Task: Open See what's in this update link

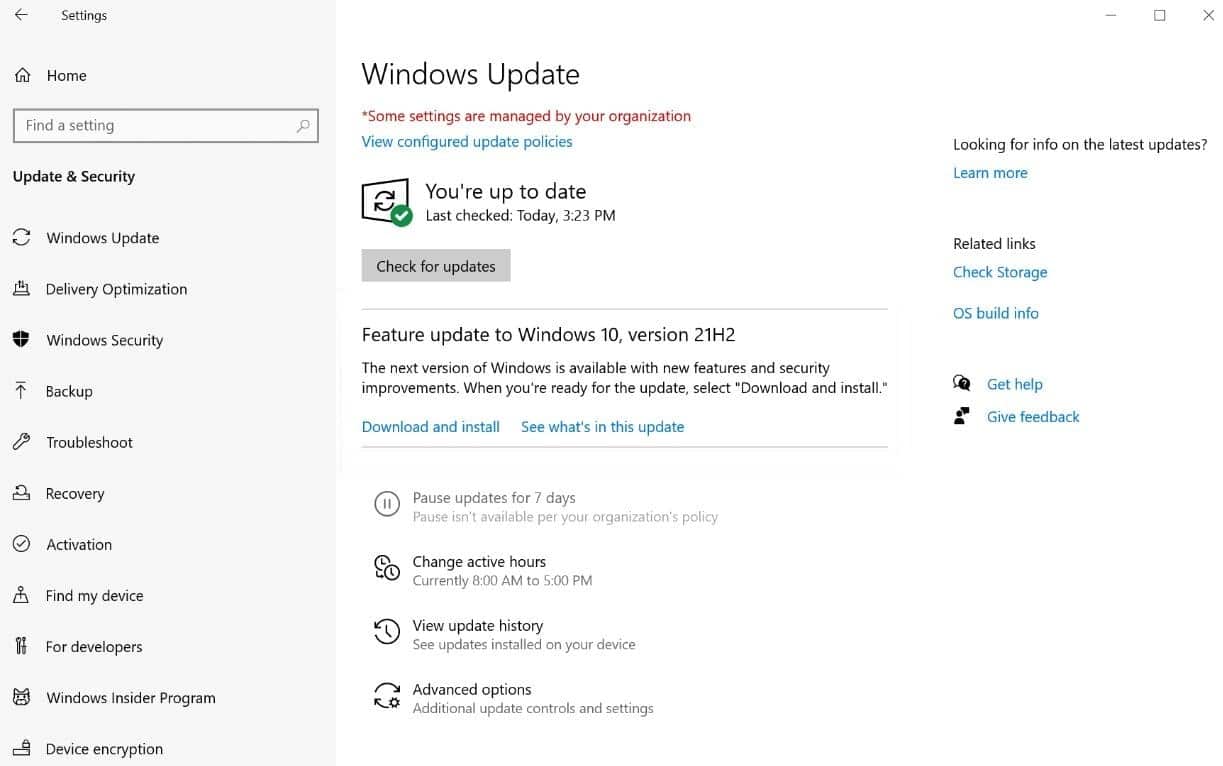Action: [603, 427]
